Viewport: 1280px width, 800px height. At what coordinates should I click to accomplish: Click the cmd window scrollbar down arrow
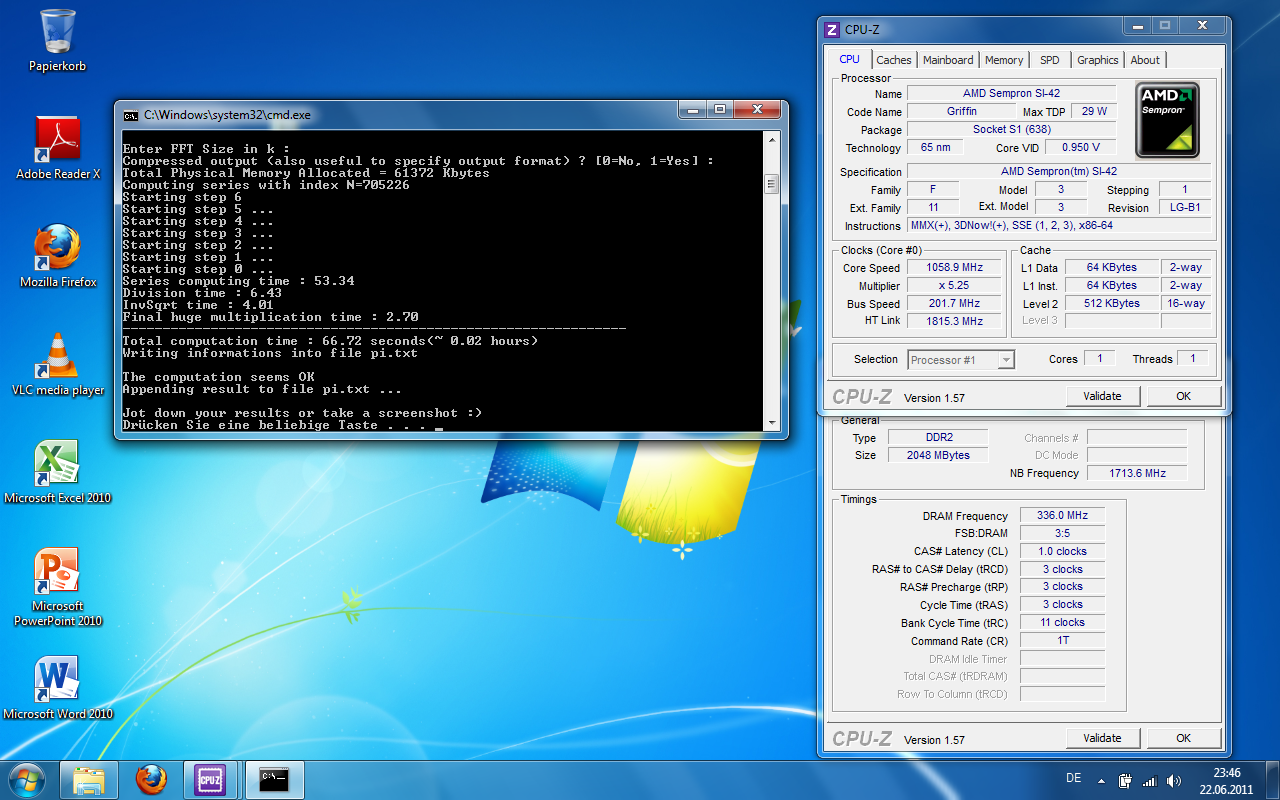point(771,422)
